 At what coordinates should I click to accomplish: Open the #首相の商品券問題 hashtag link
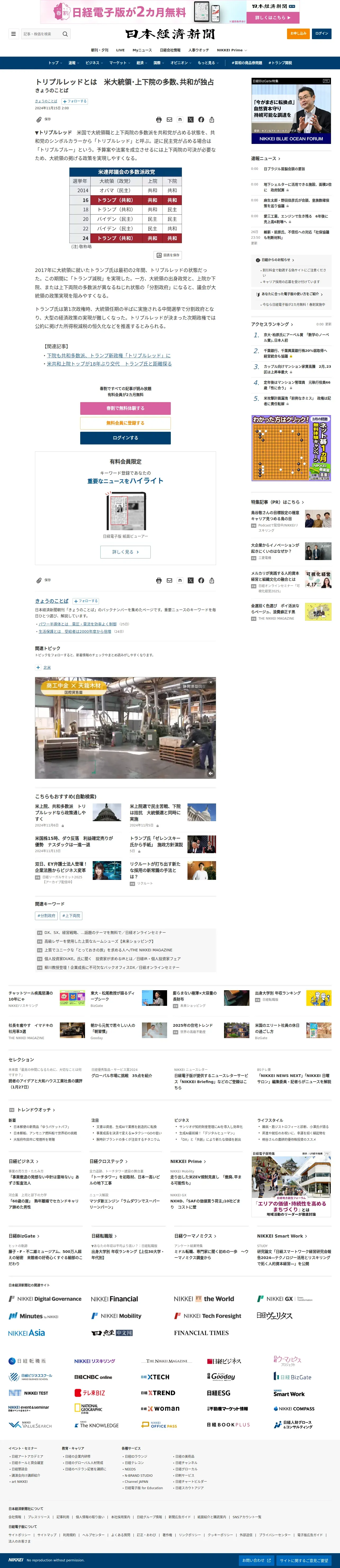click(x=246, y=63)
